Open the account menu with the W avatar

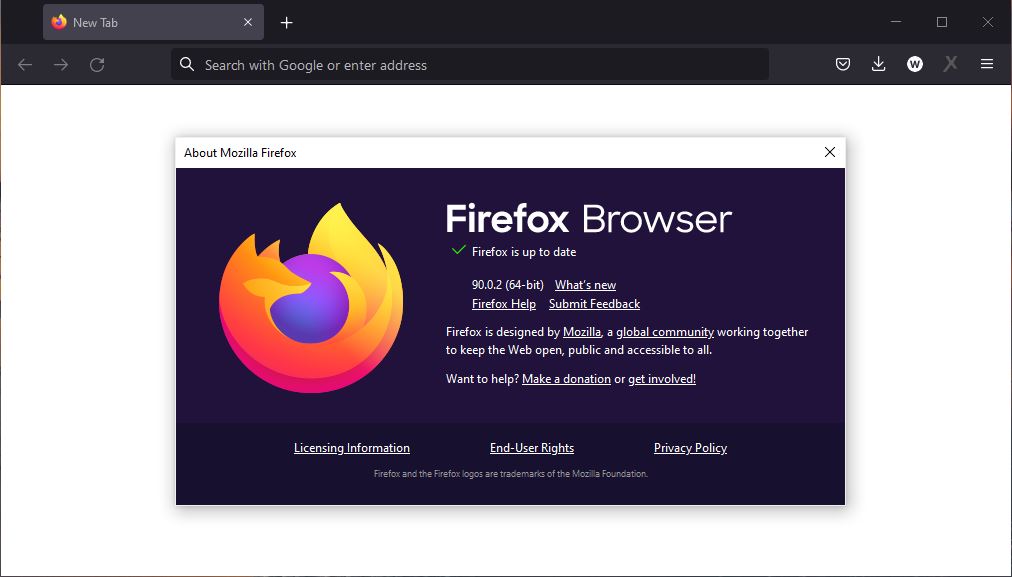pyautogui.click(x=914, y=63)
